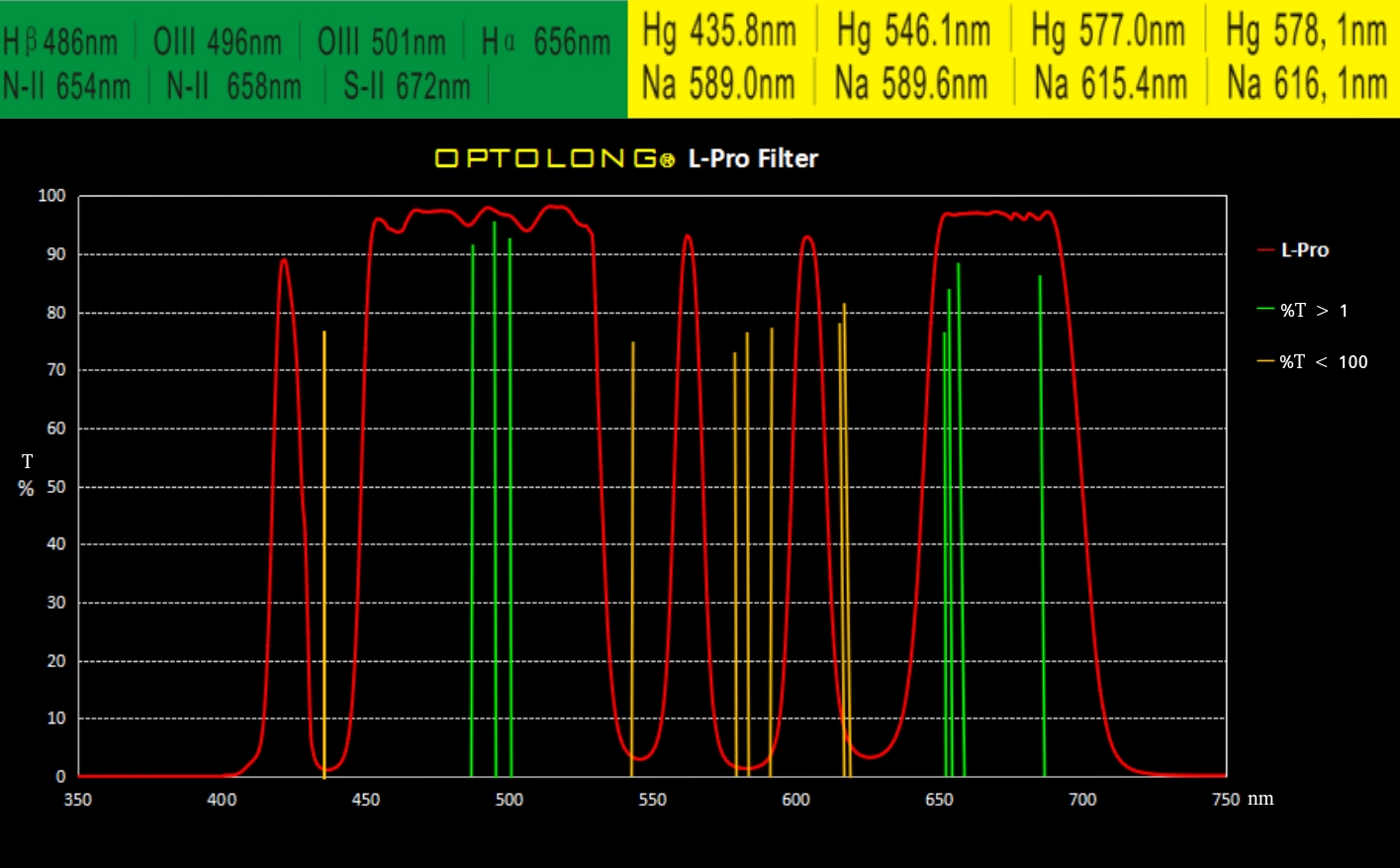The image size is (1400, 868).
Task: Click the green line near 686nm in chart
Action: pos(1042,526)
